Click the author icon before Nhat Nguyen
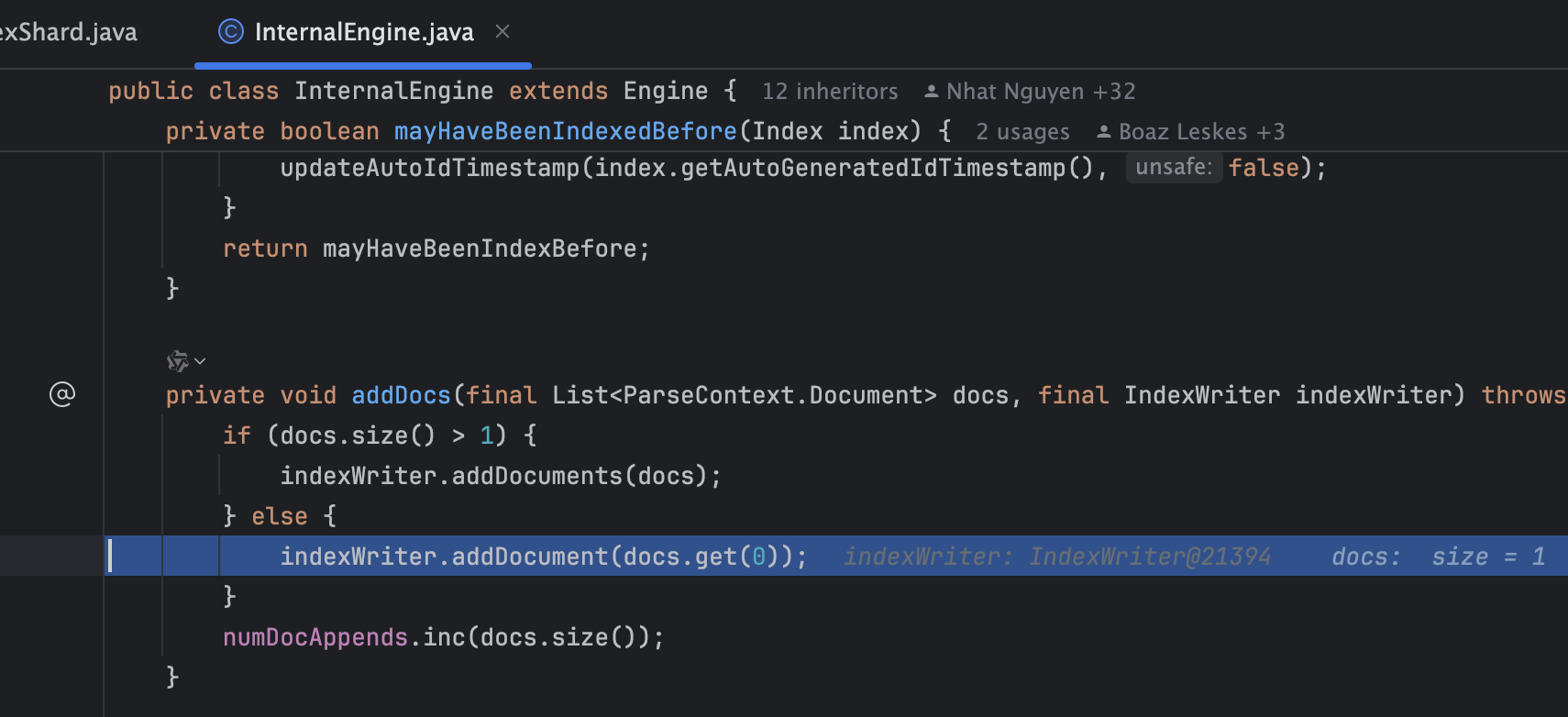 [x=932, y=92]
